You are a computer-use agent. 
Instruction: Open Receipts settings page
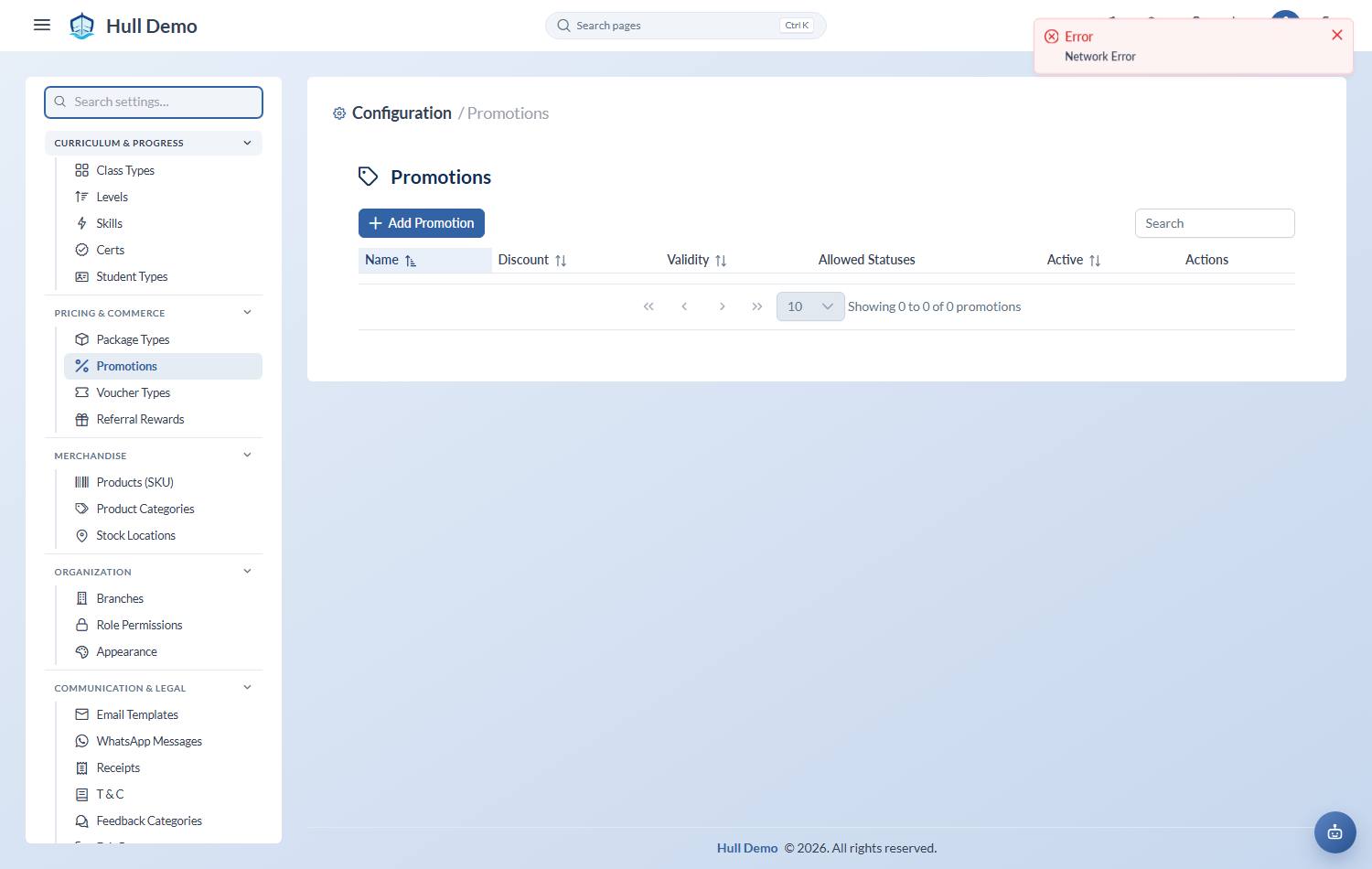coord(163,767)
